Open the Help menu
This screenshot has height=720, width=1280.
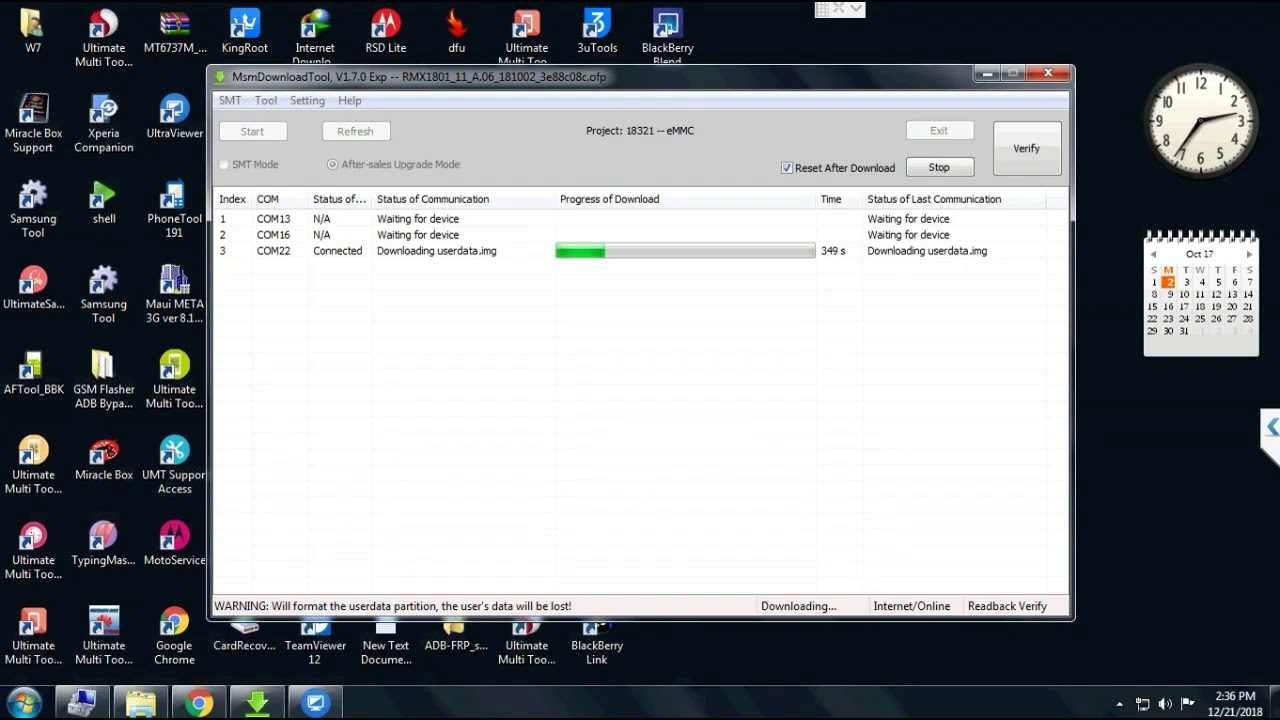tap(349, 100)
